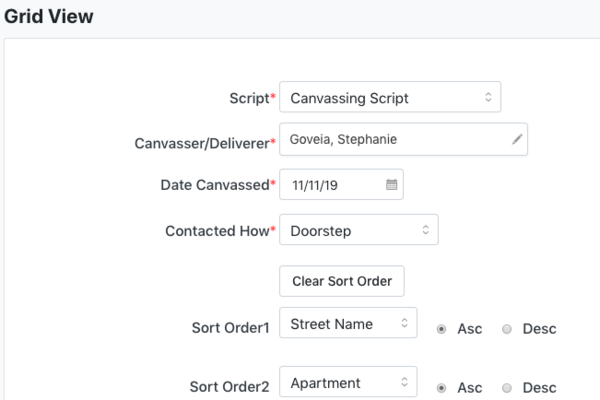The height and width of the screenshot is (400, 600).
Task: Expand the Apartment sort dropdown
Action: click(x=348, y=382)
